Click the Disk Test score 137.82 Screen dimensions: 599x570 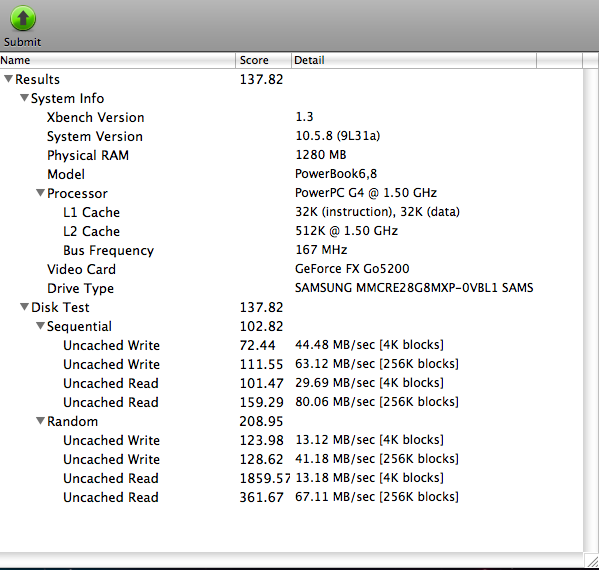[261, 307]
